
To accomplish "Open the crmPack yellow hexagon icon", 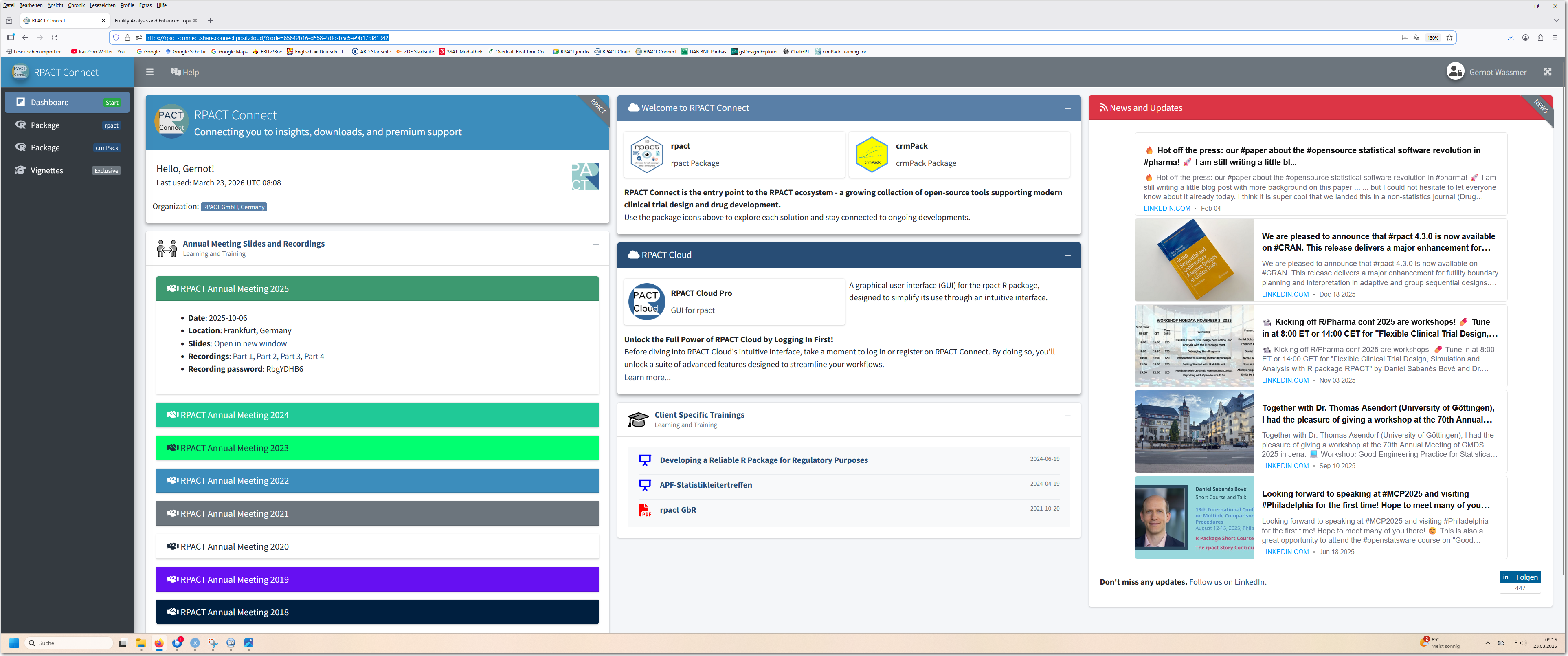I will click(872, 155).
